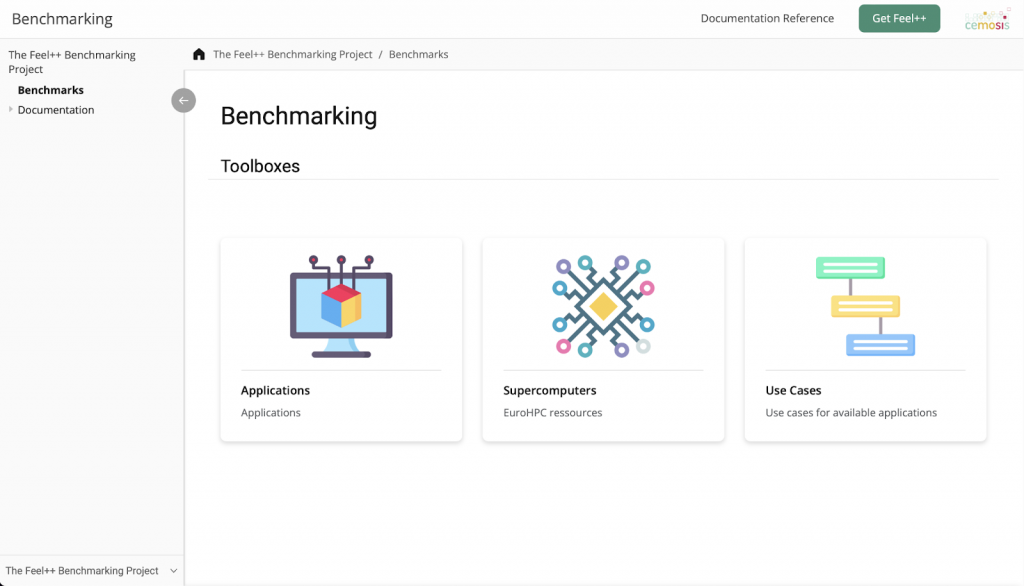Open the Supercomputers chip circuit illustration
Viewport: 1024px width, 586px height.
coord(603,306)
